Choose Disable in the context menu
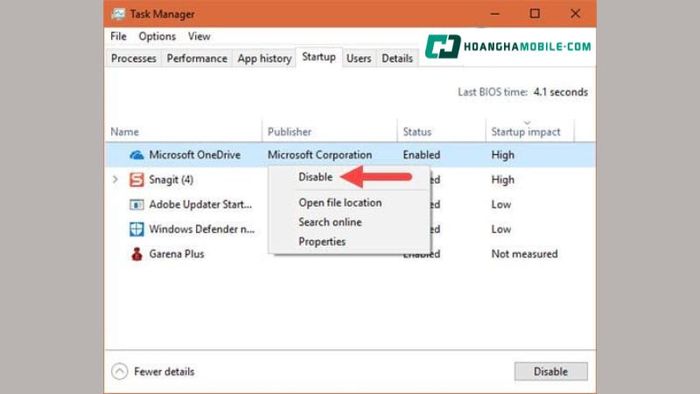Image resolution: width=700 pixels, height=394 pixels. (x=316, y=177)
